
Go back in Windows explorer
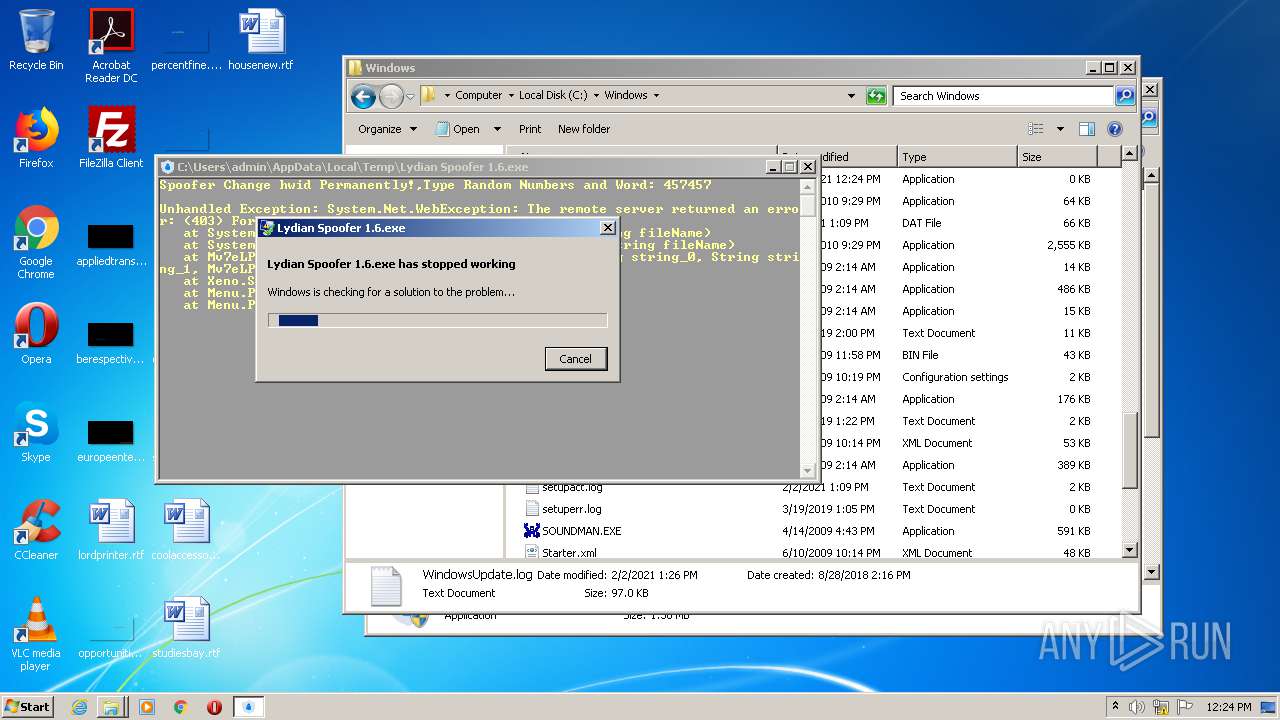[x=363, y=96]
